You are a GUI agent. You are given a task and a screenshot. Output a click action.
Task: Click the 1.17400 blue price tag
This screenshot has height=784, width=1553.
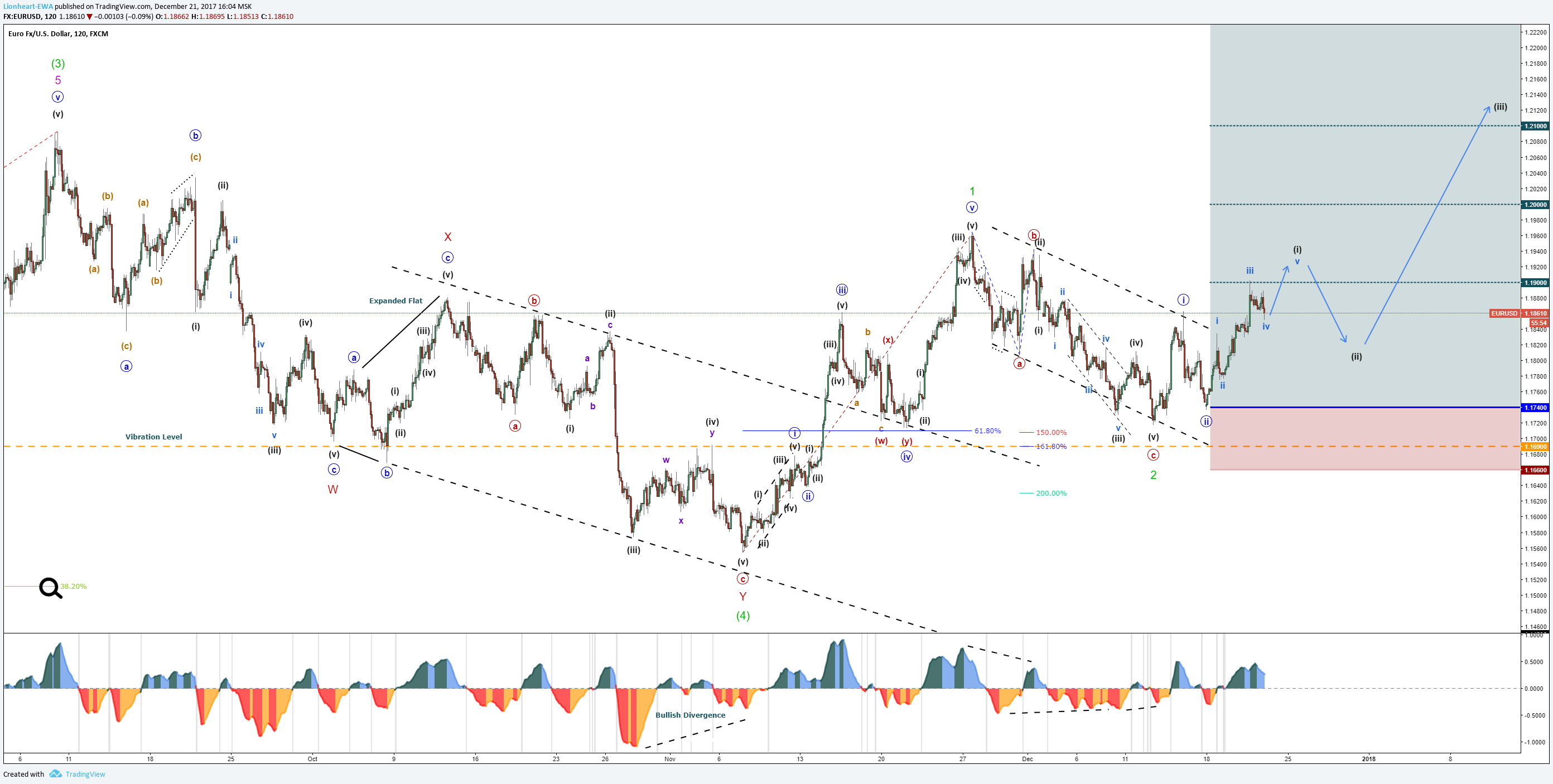tap(1536, 408)
